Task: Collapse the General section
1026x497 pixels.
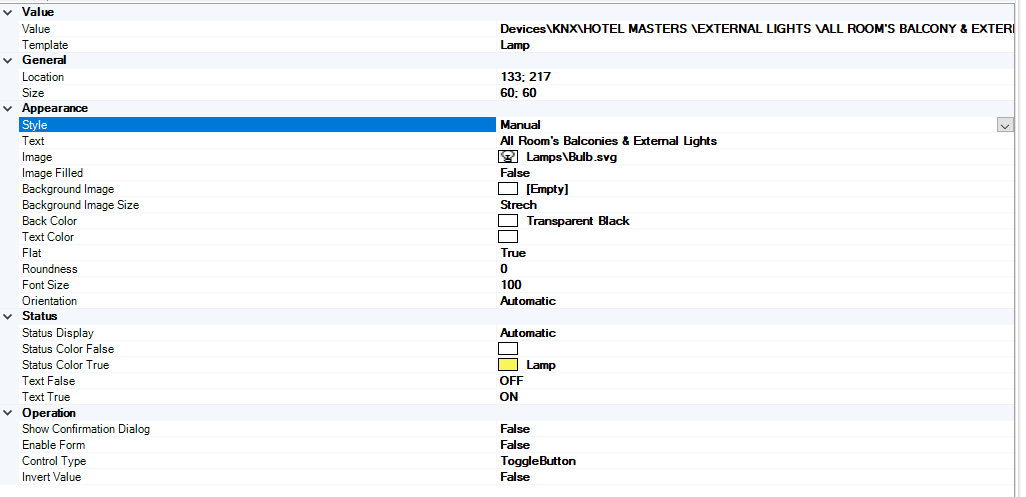Action: point(8,60)
